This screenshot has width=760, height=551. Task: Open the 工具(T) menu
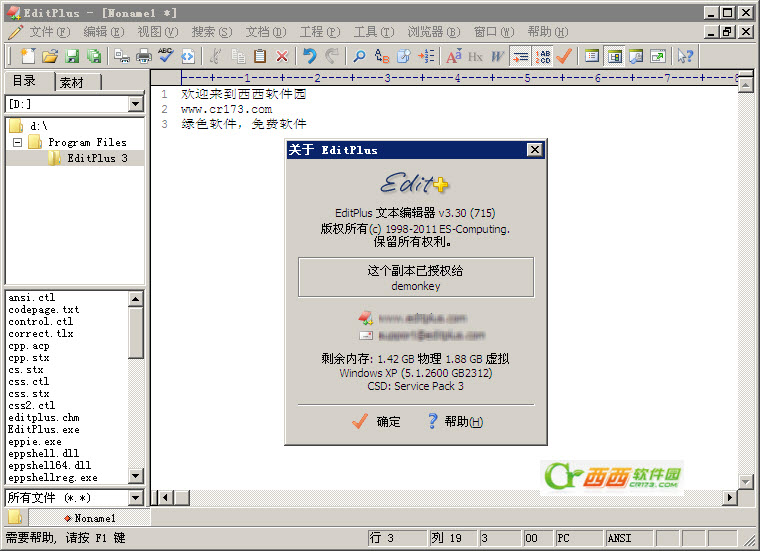tap(374, 32)
